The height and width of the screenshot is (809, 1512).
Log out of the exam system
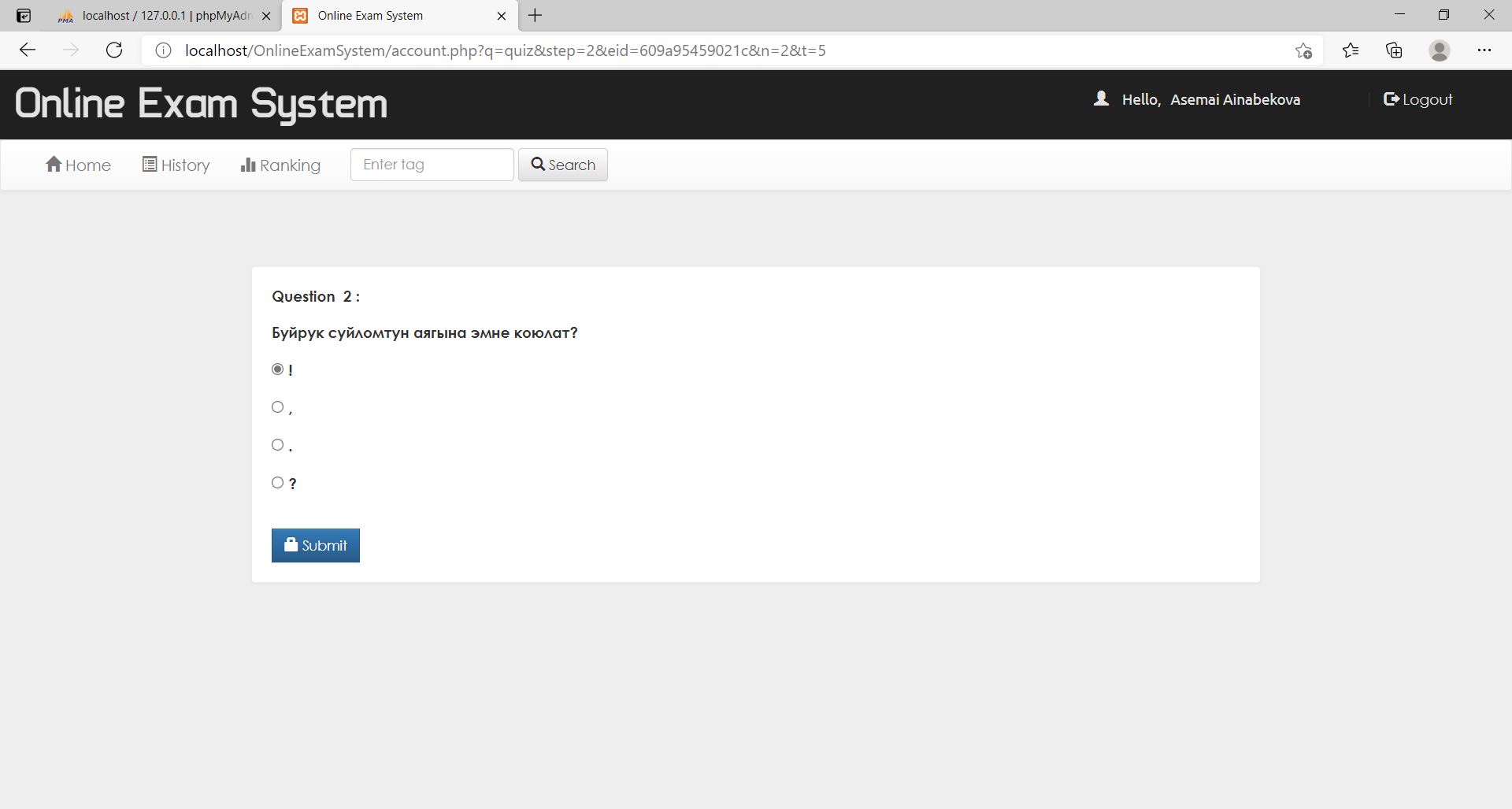pos(1418,99)
